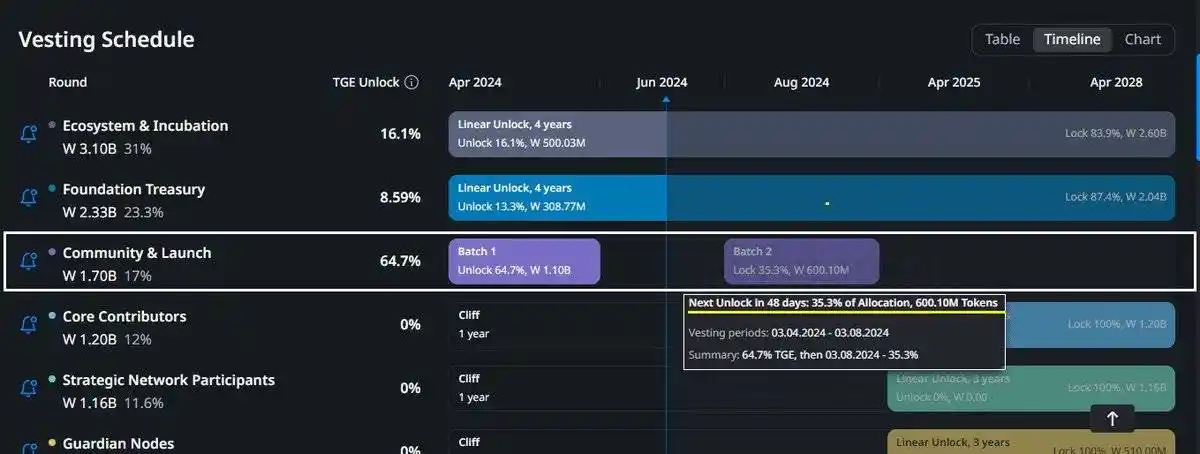The height and width of the screenshot is (454, 1200).
Task: Click the Batch 2 locked bar
Action: [801, 261]
